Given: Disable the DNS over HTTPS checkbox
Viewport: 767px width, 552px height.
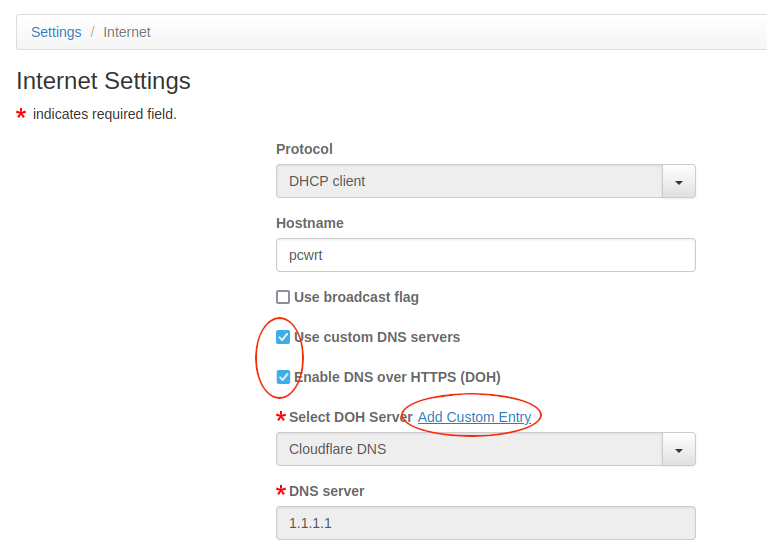Looking at the screenshot, I should 283,377.
